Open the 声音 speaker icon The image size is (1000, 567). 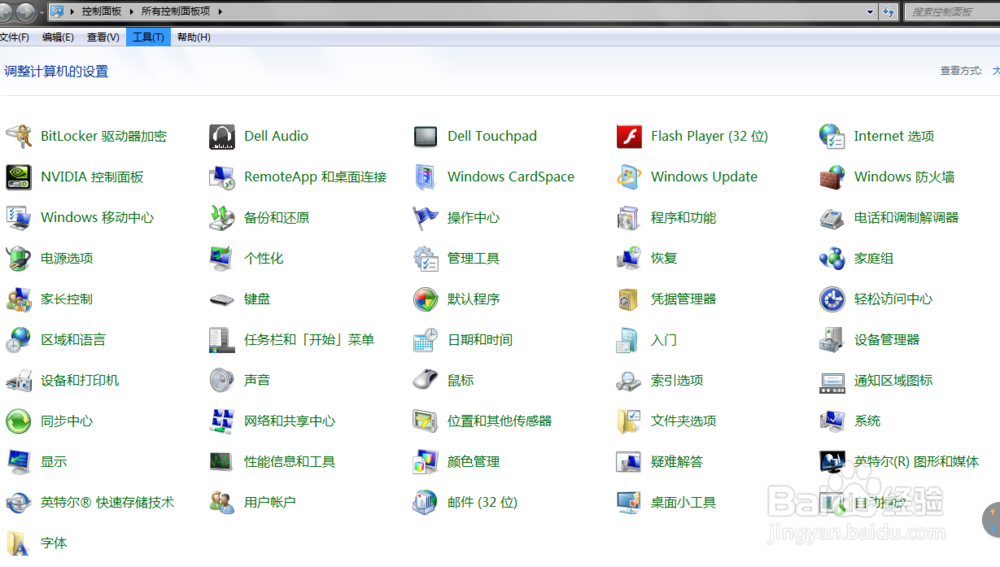click(222, 380)
